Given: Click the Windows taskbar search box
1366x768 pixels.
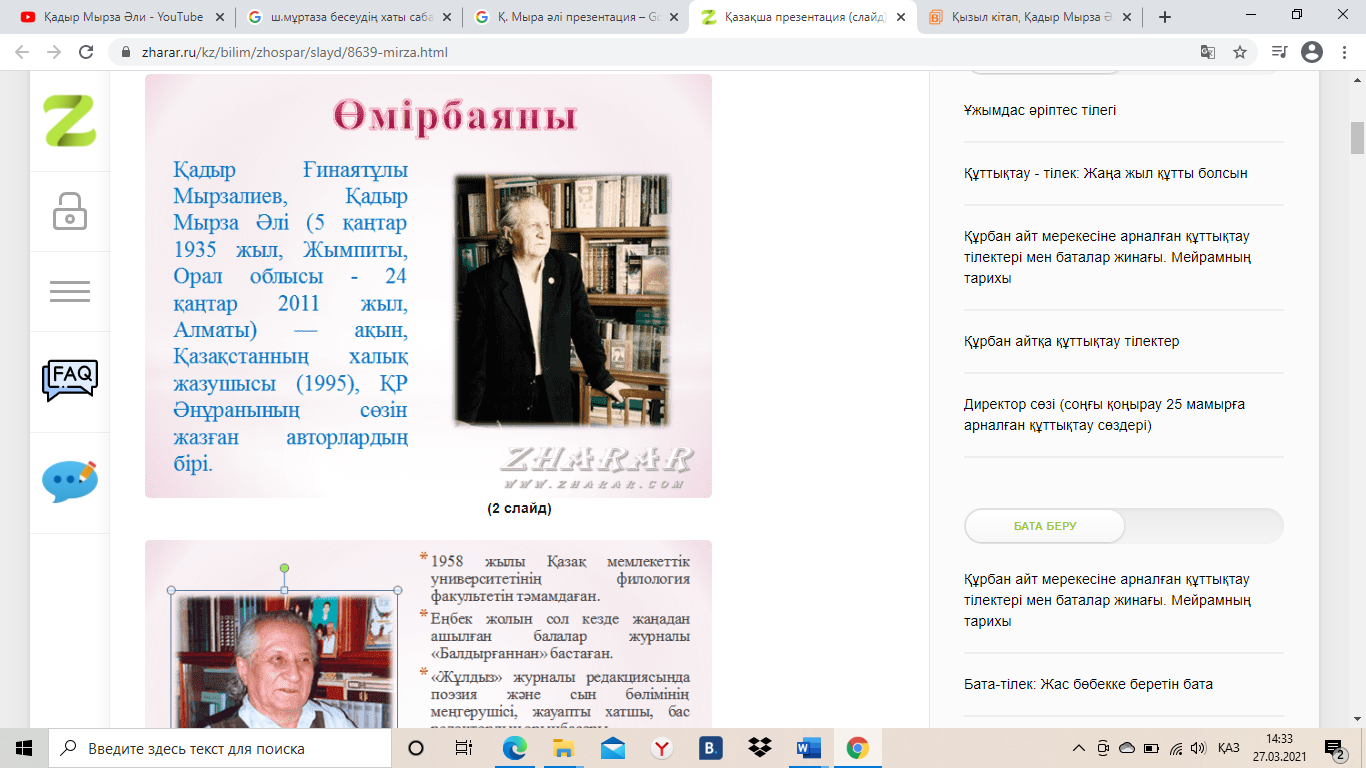Looking at the screenshot, I should pyautogui.click(x=220, y=748).
